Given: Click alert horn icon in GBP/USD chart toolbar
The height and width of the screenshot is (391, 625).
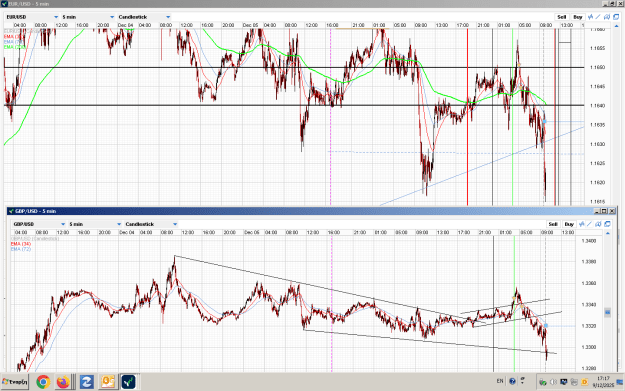Looking at the screenshot, I should (598, 224).
